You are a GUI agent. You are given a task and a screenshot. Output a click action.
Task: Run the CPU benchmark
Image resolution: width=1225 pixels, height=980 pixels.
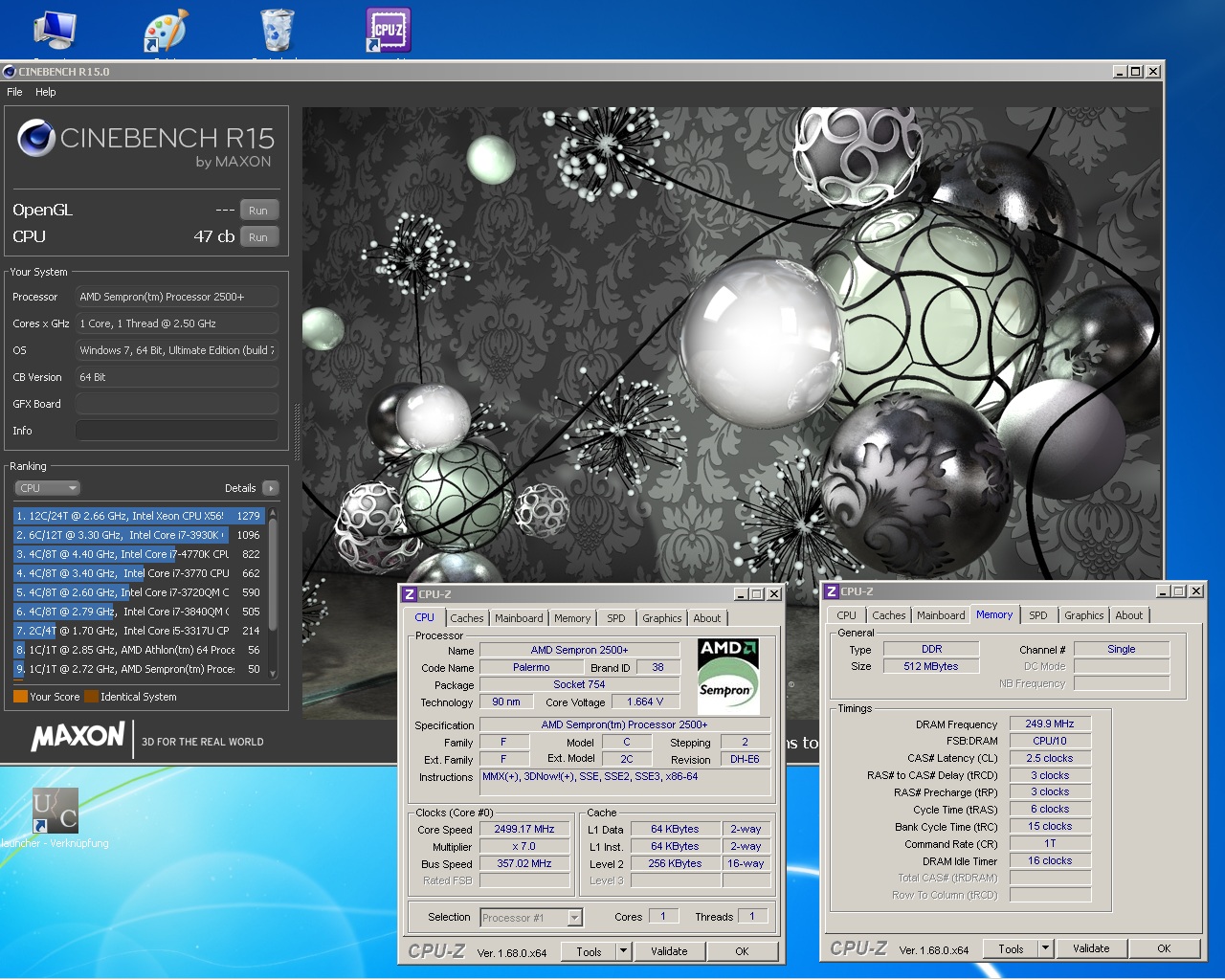[x=258, y=236]
